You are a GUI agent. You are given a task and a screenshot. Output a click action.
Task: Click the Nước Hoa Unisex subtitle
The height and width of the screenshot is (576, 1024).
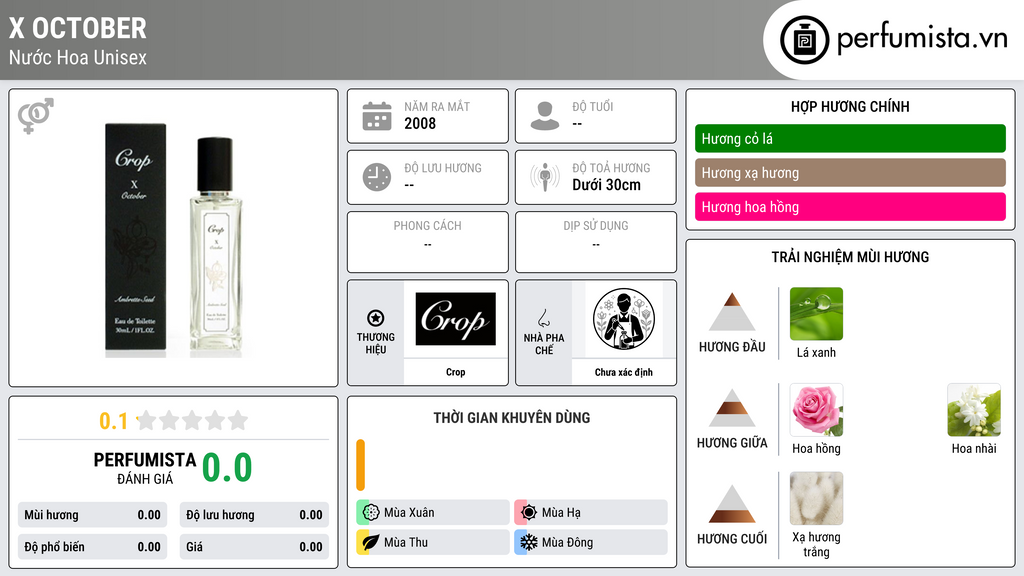pos(78,57)
